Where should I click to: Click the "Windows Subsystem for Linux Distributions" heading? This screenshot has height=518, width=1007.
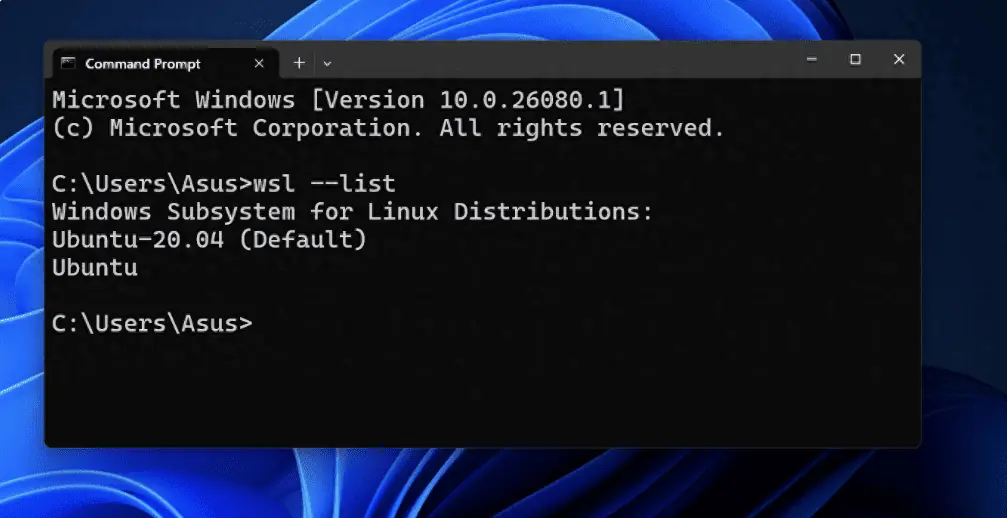(x=351, y=212)
